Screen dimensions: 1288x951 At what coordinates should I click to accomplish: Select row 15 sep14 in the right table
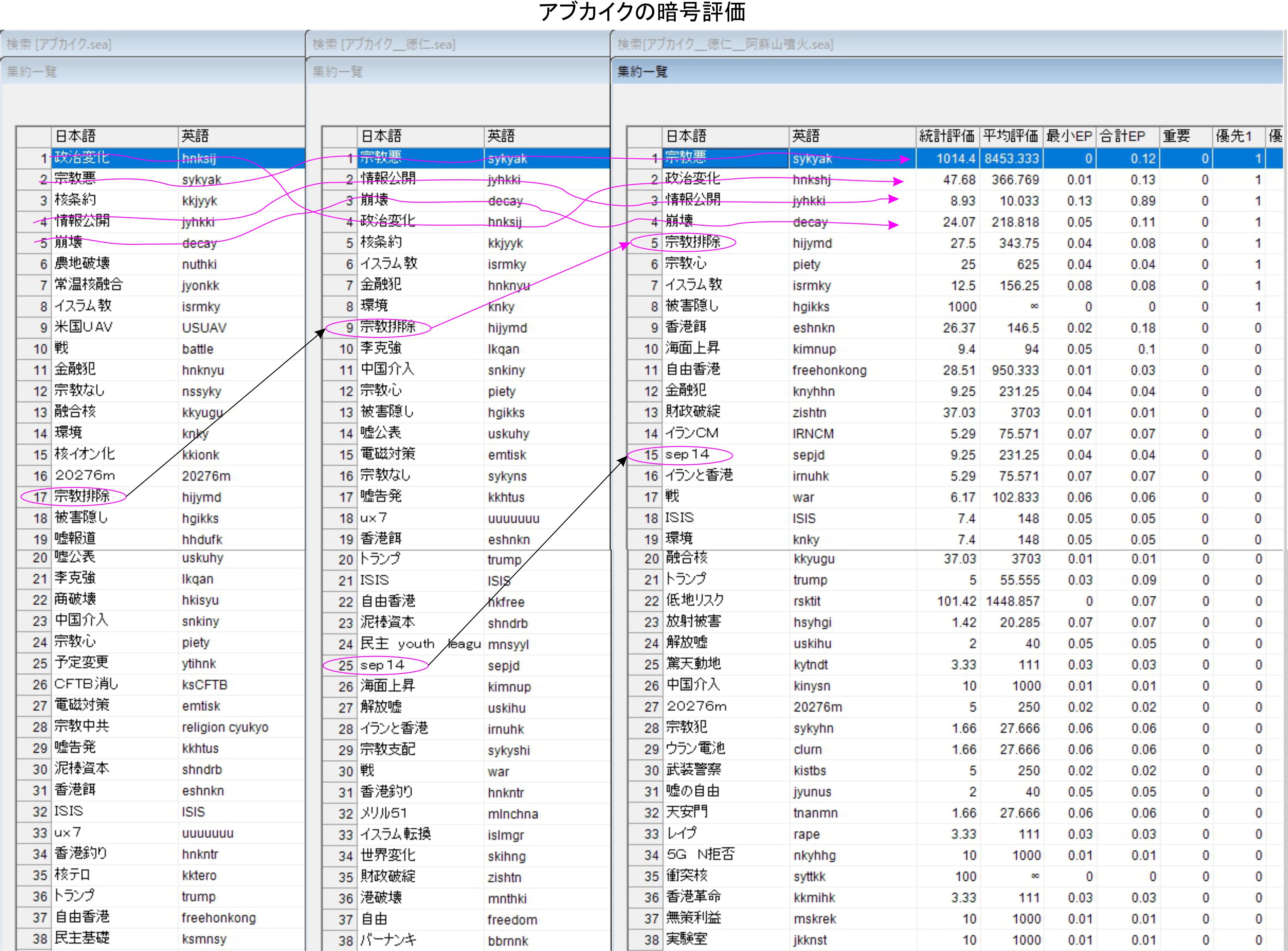687,455
